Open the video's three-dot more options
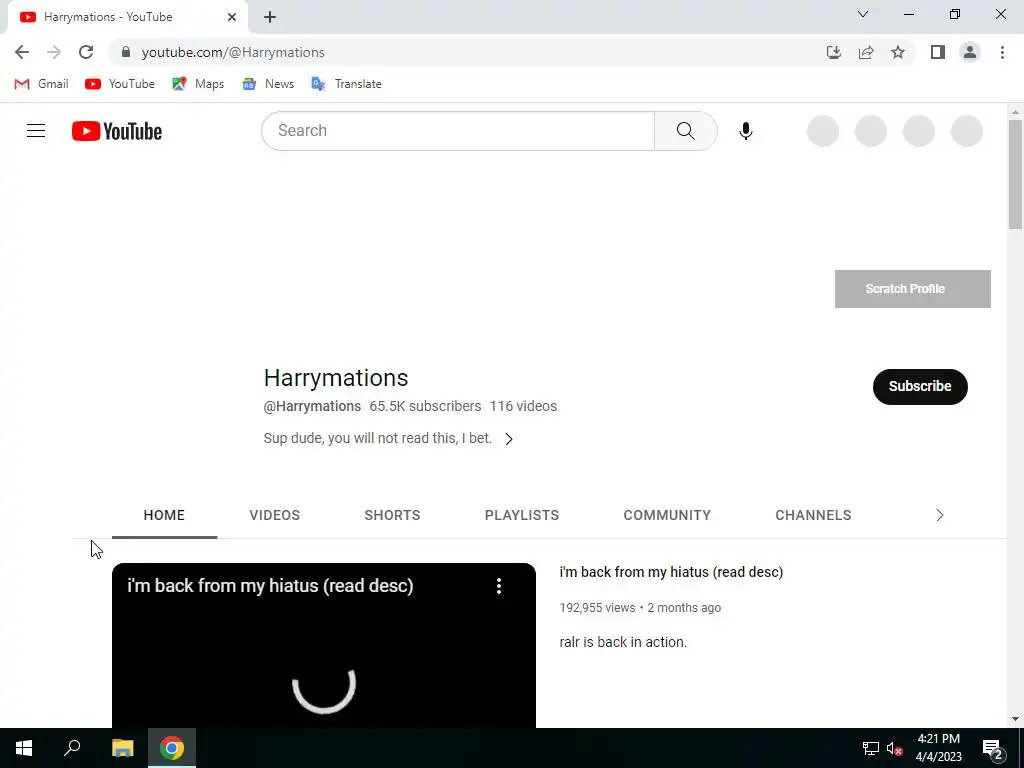Image resolution: width=1024 pixels, height=768 pixels. point(499,586)
